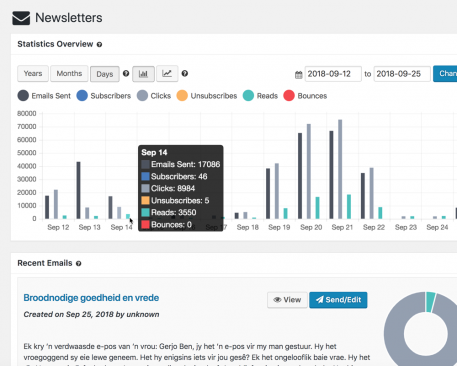Click 'Emails Sent: 17086' in the tooltip
458x366 pixels.
tap(185, 164)
